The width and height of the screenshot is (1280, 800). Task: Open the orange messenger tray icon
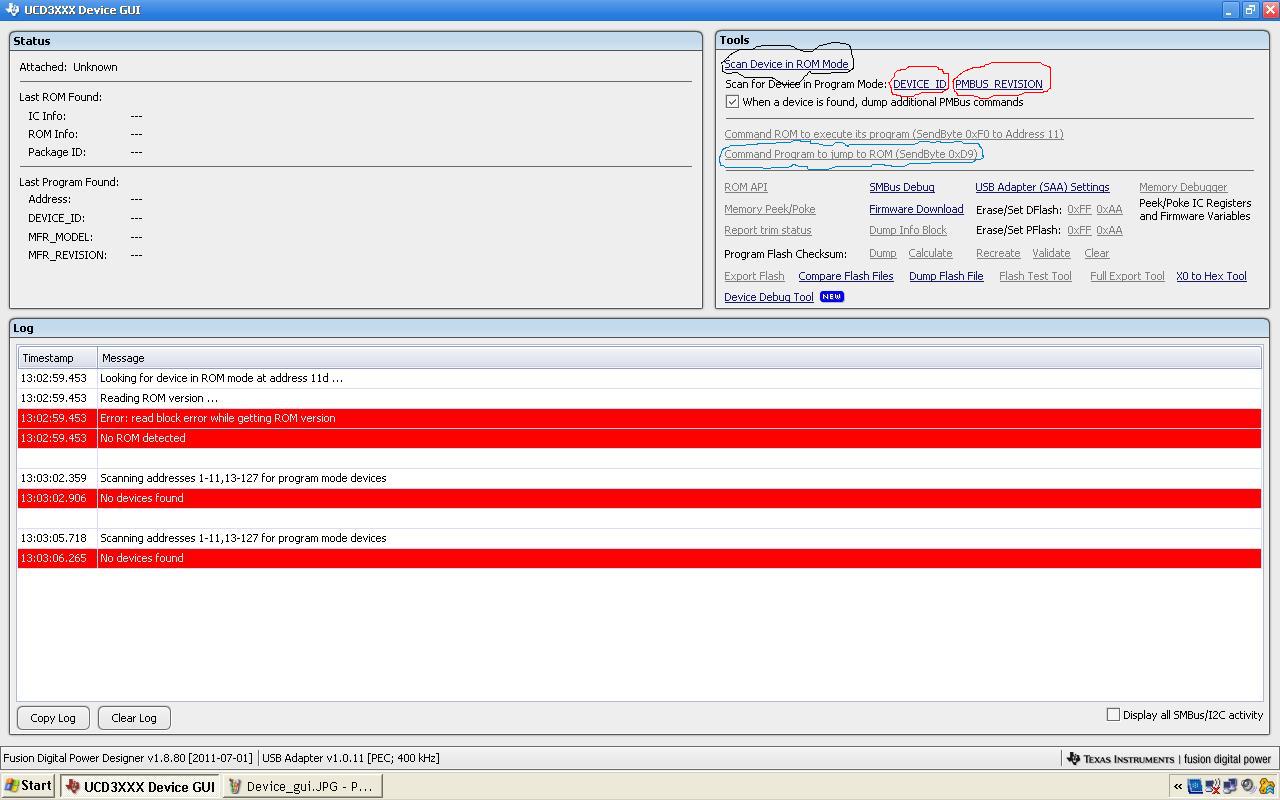(x=1267, y=786)
